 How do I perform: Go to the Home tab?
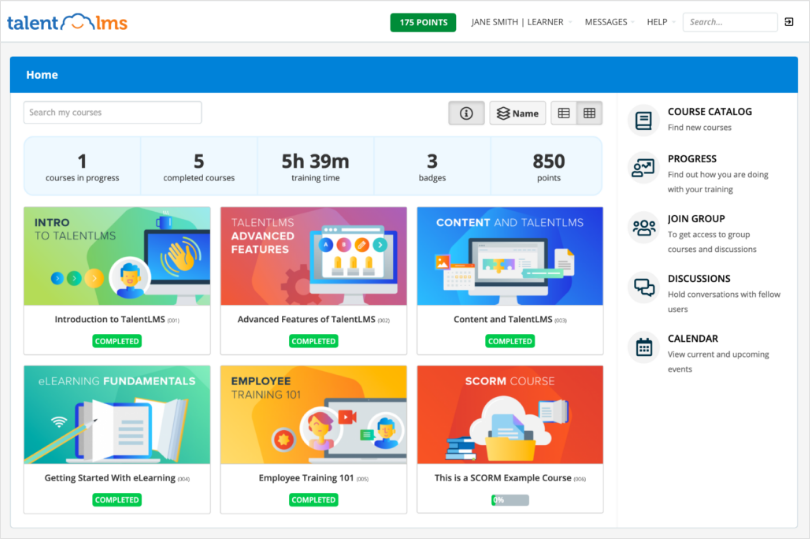pyautogui.click(x=42, y=75)
